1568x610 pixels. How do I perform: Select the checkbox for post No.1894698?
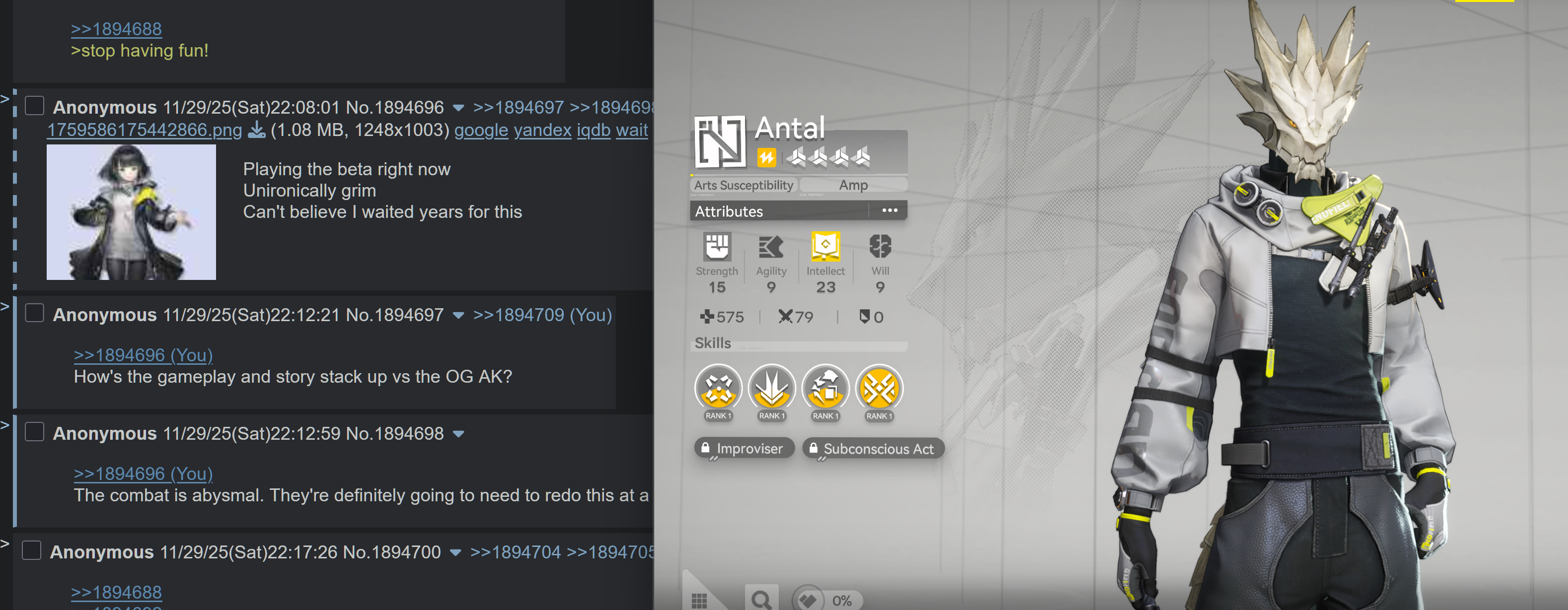[35, 432]
